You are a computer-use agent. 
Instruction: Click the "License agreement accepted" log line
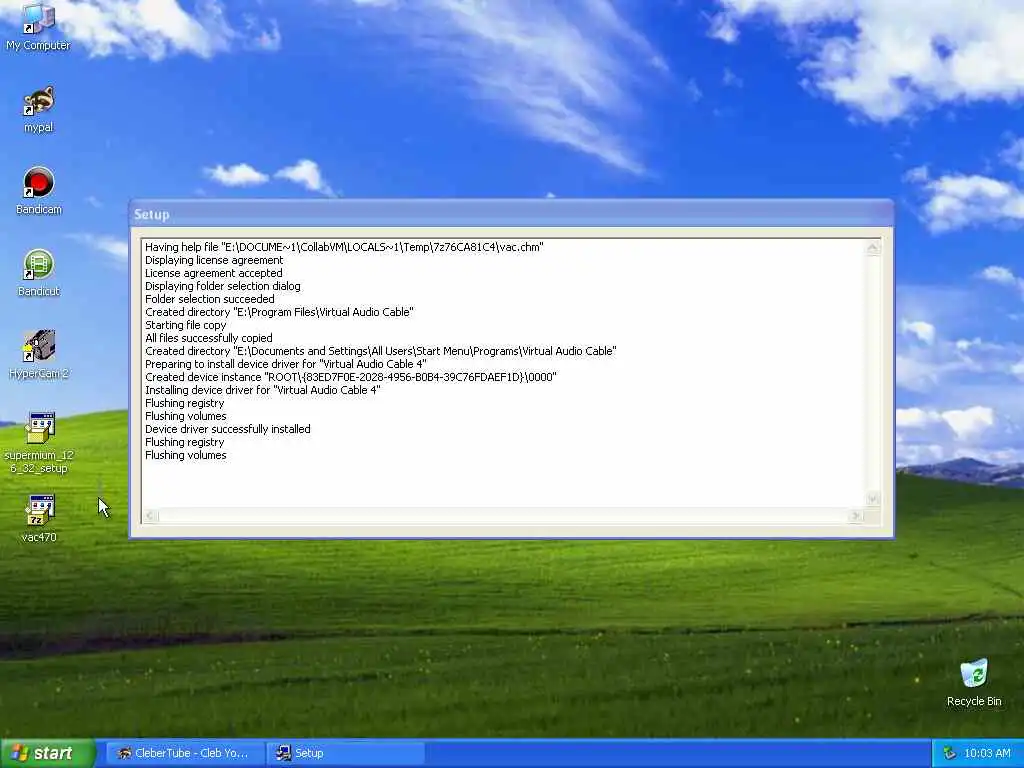tap(214, 273)
